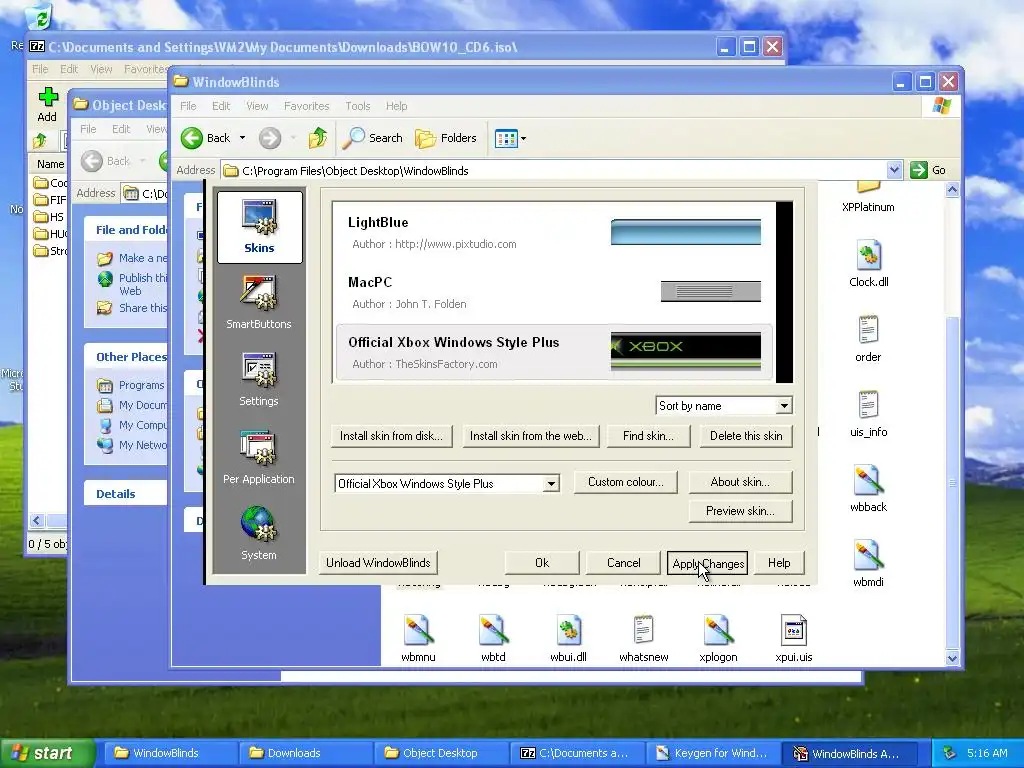Switch to Keygen for Wind... taskbar button
The height and width of the screenshot is (768, 1024).
coord(713,753)
